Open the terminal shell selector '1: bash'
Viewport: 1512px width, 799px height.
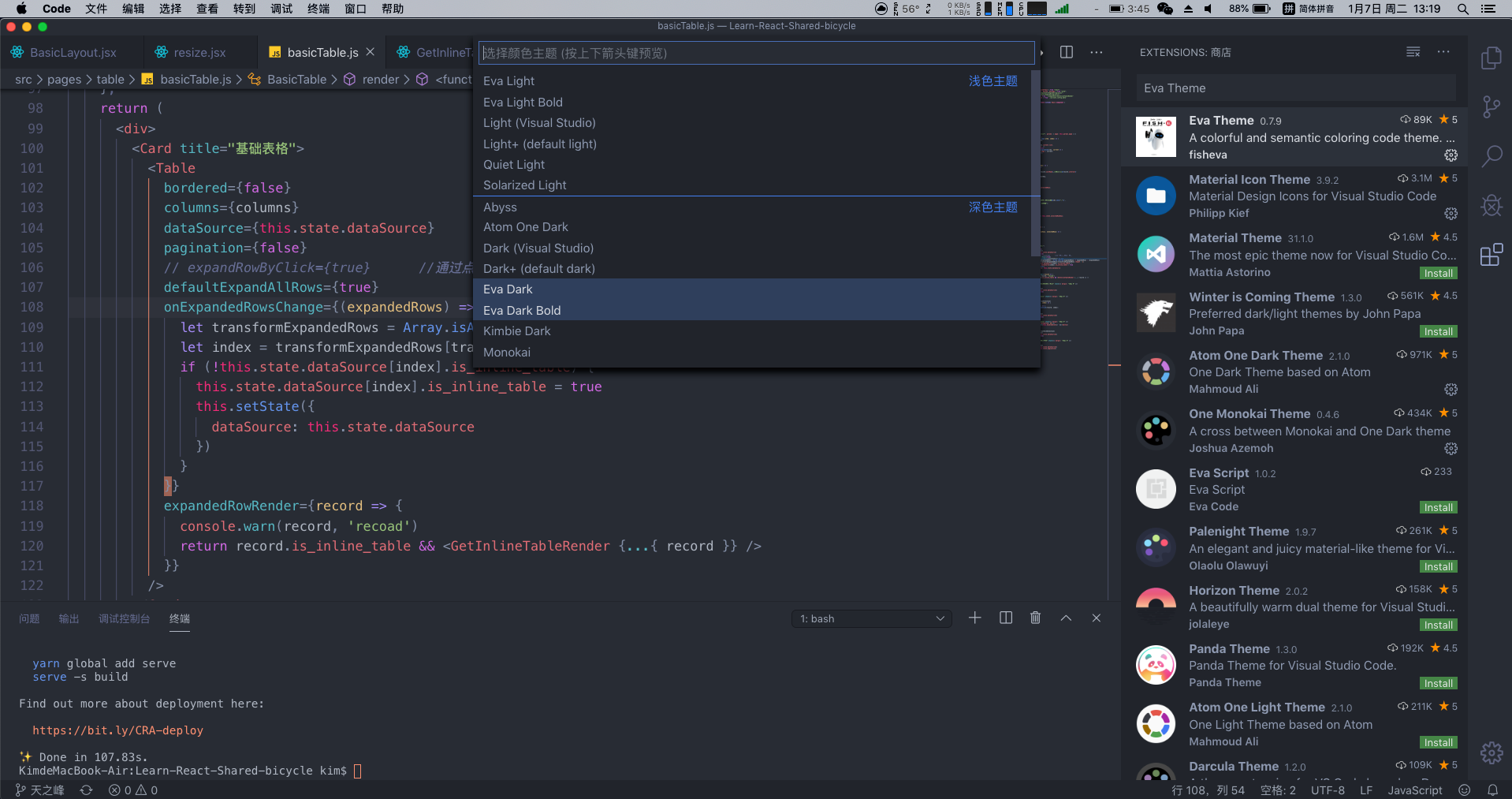coord(871,618)
